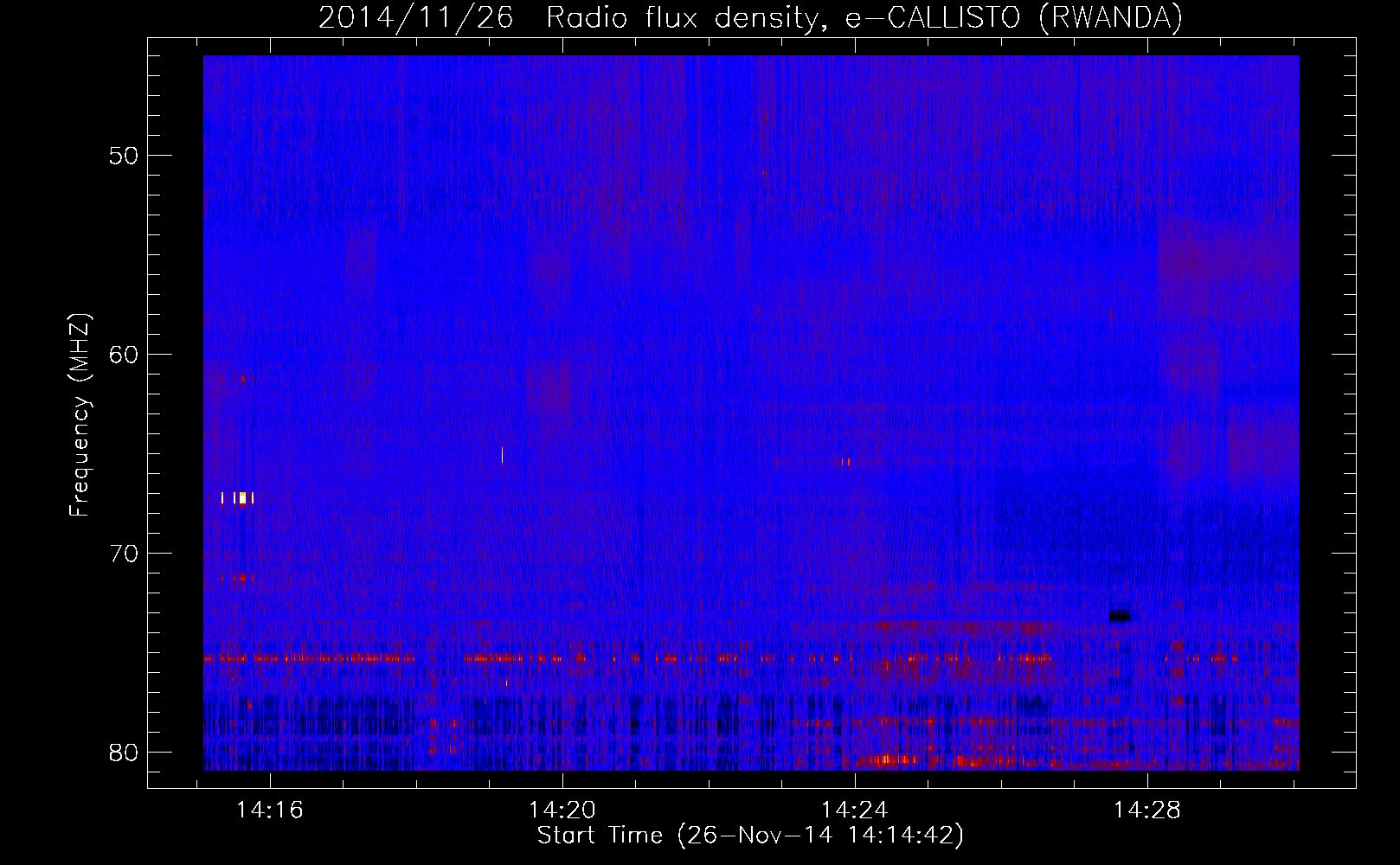
Task: Click the 50 frequency tick label
Action: (125, 156)
